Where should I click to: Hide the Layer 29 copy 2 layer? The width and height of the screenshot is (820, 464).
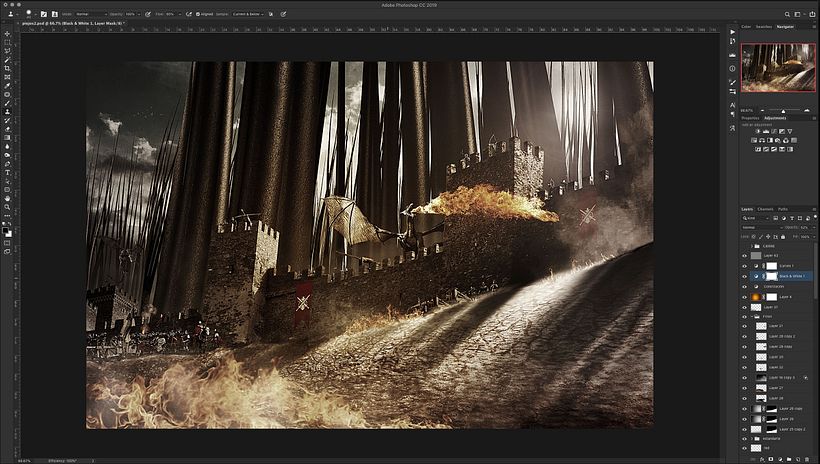coord(745,336)
